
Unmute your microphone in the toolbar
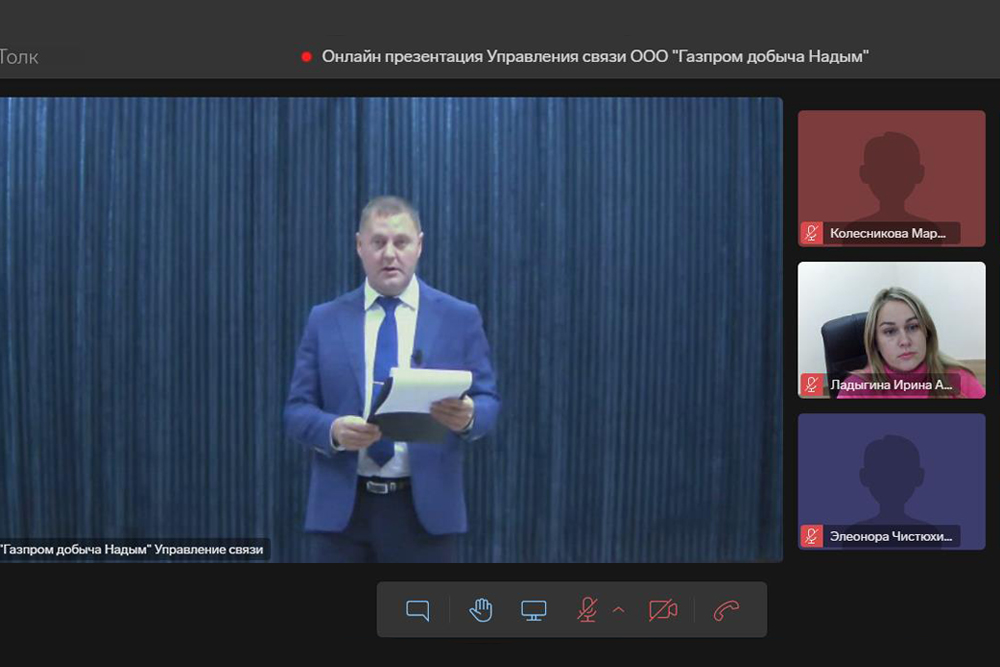(x=587, y=610)
